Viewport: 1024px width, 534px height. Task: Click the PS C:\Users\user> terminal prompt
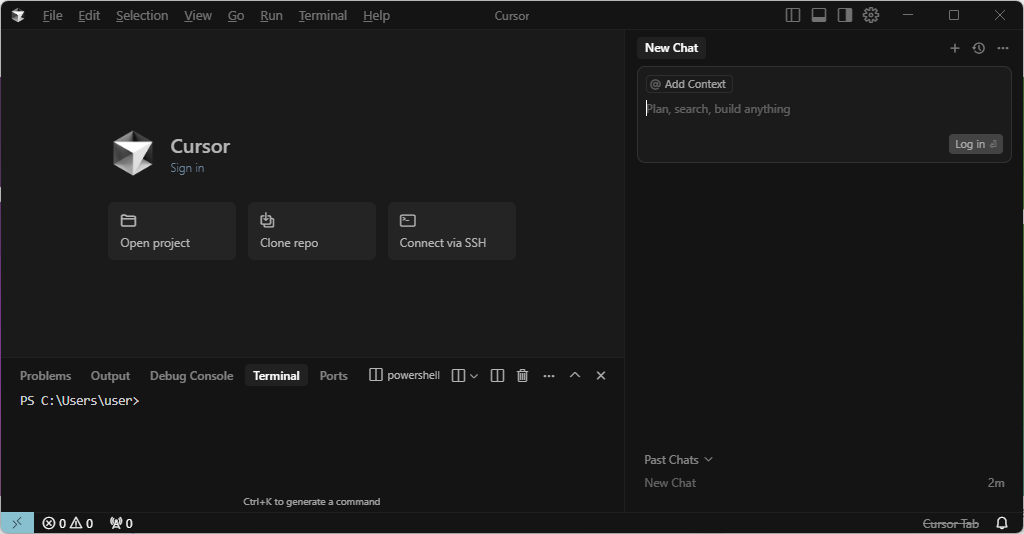[80, 401]
